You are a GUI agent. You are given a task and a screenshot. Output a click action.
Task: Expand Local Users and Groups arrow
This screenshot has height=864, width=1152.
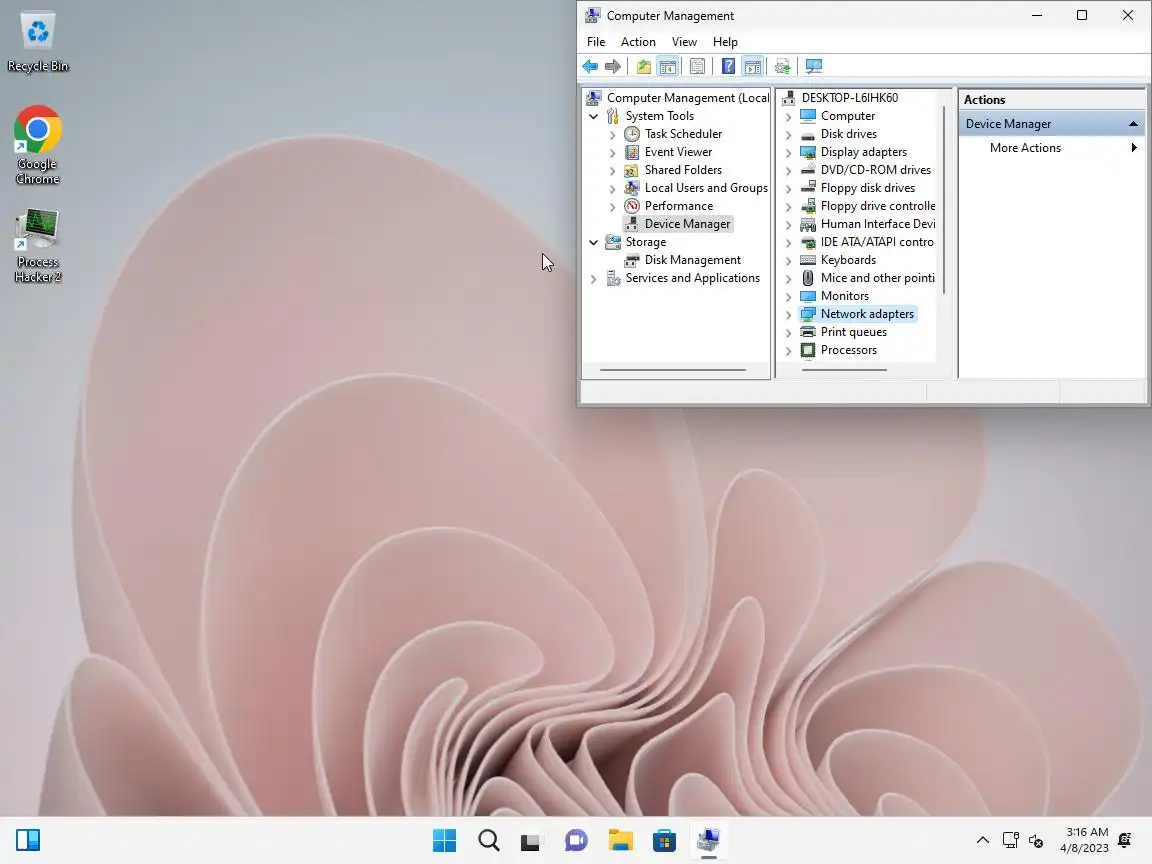(613, 189)
